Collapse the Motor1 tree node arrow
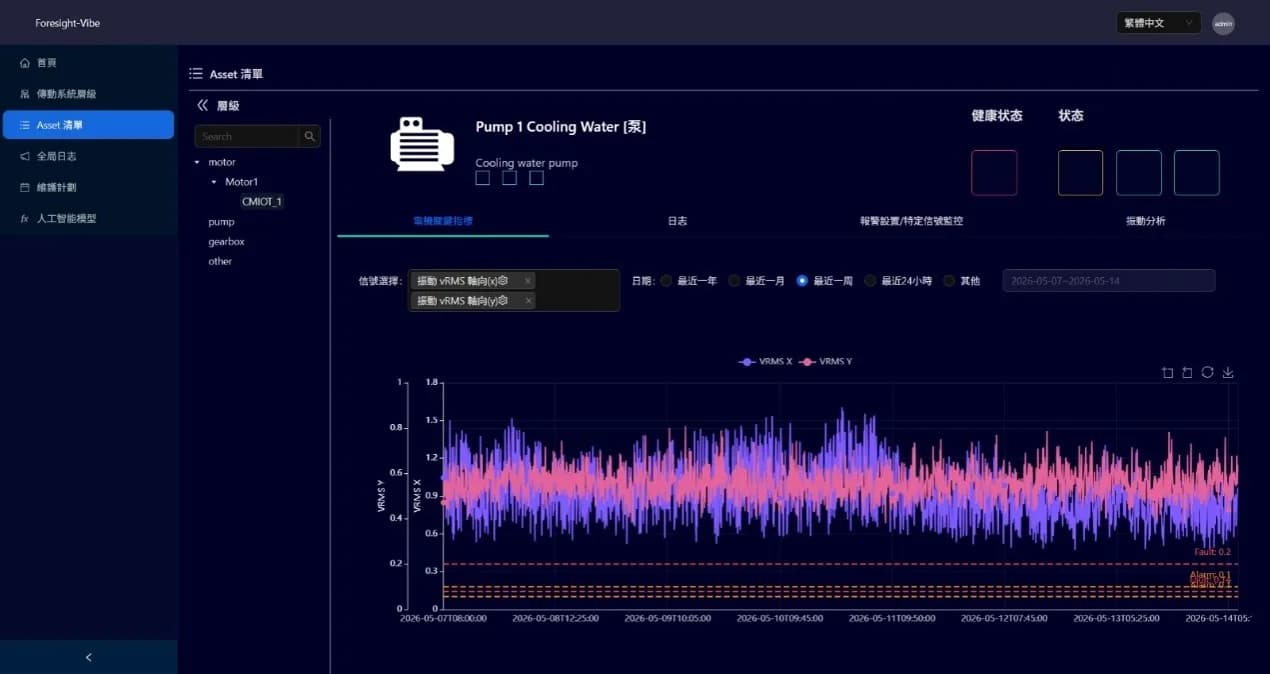This screenshot has height=674, width=1270. [214, 182]
